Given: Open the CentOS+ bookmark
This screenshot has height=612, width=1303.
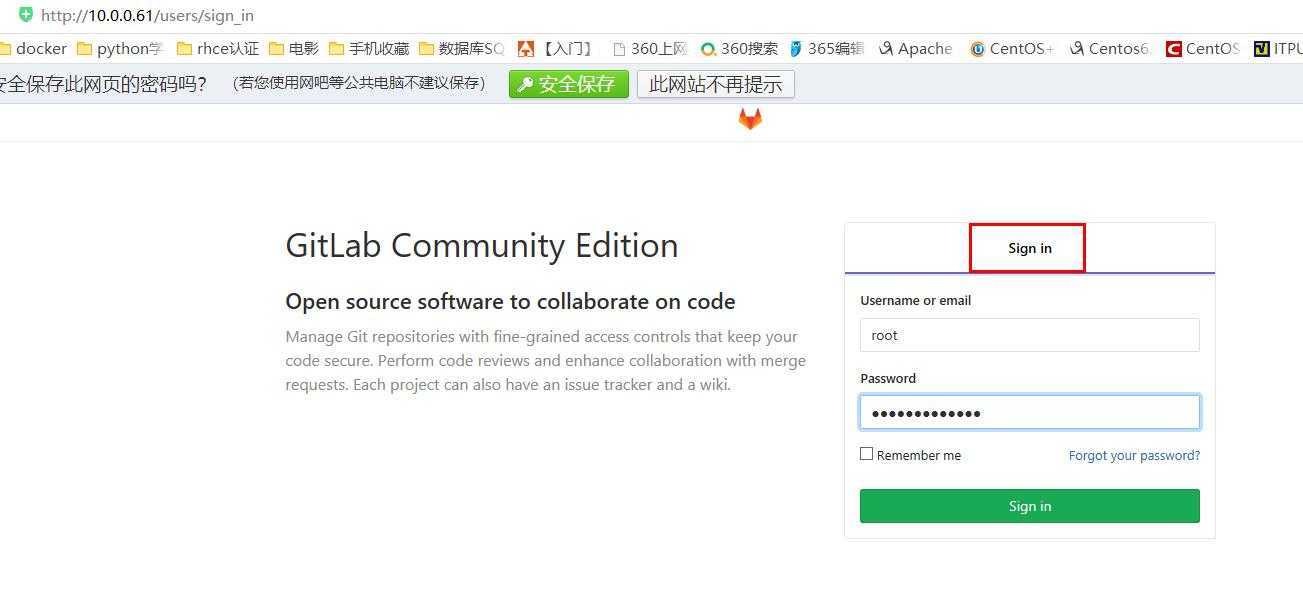Looking at the screenshot, I should (1011, 48).
